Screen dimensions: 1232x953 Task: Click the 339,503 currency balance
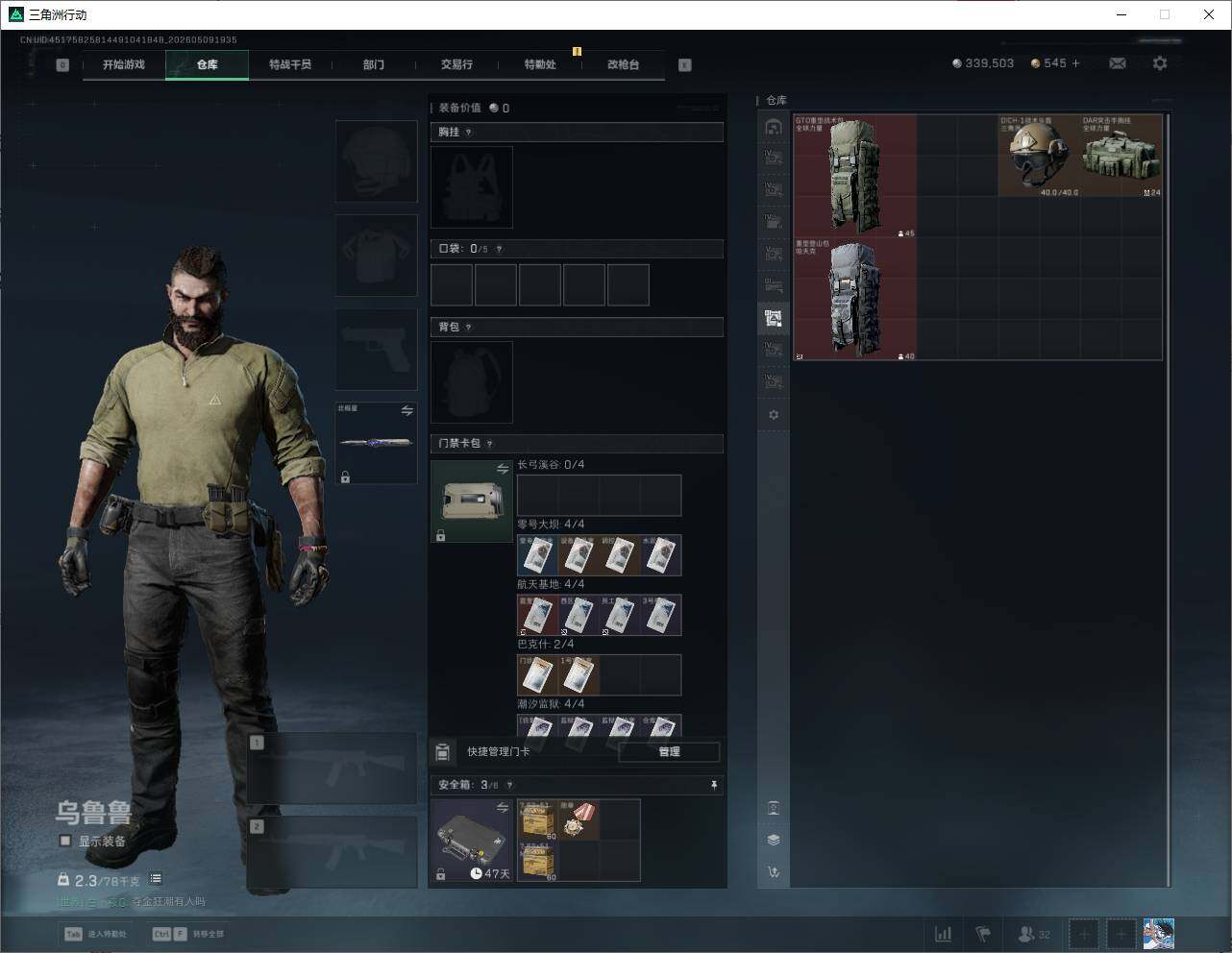tap(983, 63)
